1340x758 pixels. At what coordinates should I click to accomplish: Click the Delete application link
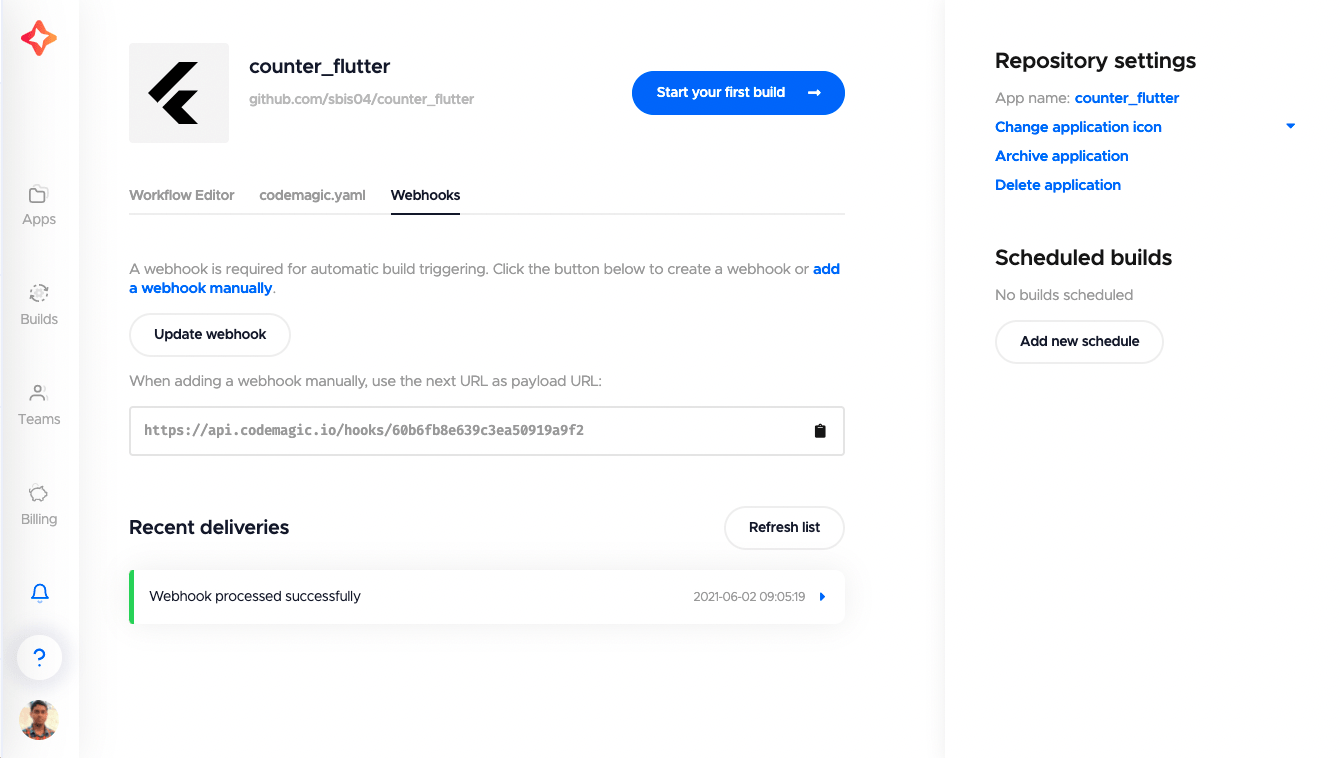tap(1058, 185)
